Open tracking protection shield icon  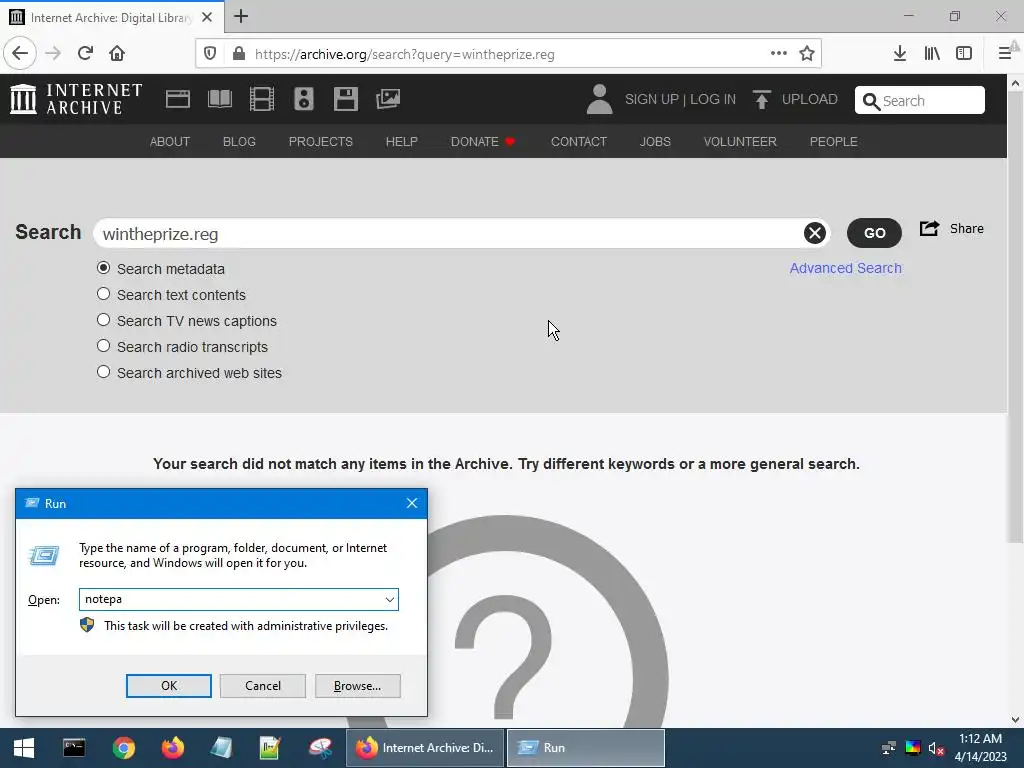tap(210, 54)
